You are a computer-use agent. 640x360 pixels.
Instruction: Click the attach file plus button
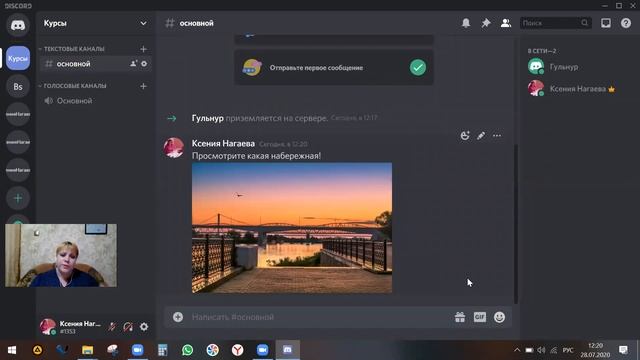178,317
